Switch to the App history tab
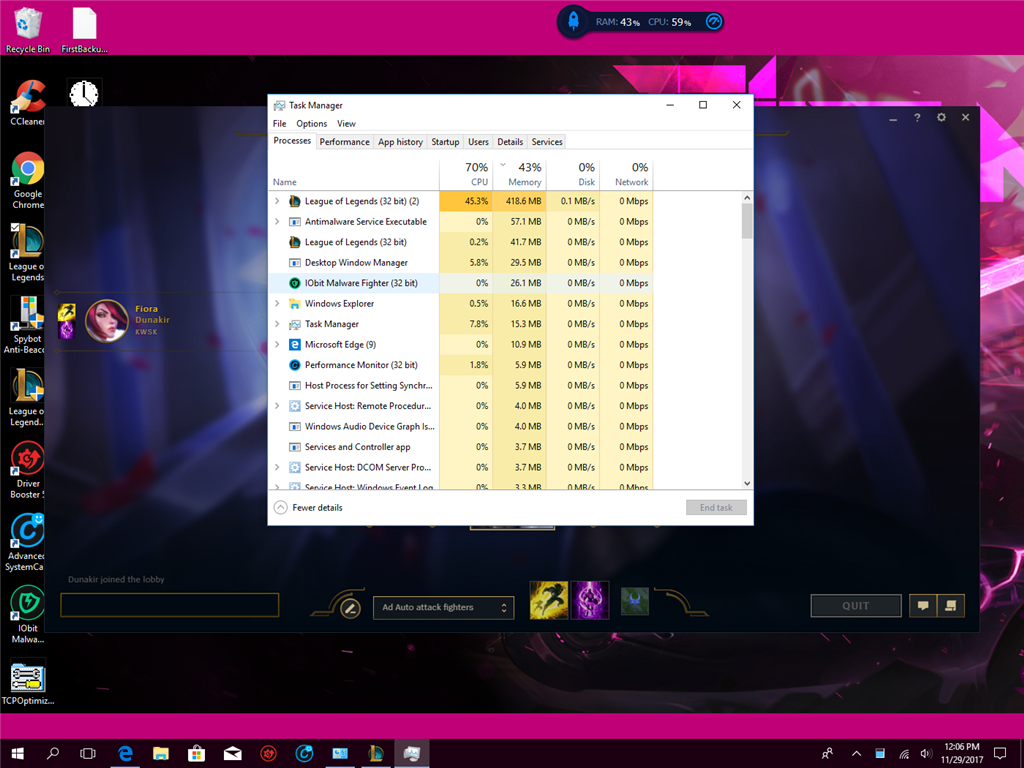Screen dimensions: 1024x768 coord(400,142)
